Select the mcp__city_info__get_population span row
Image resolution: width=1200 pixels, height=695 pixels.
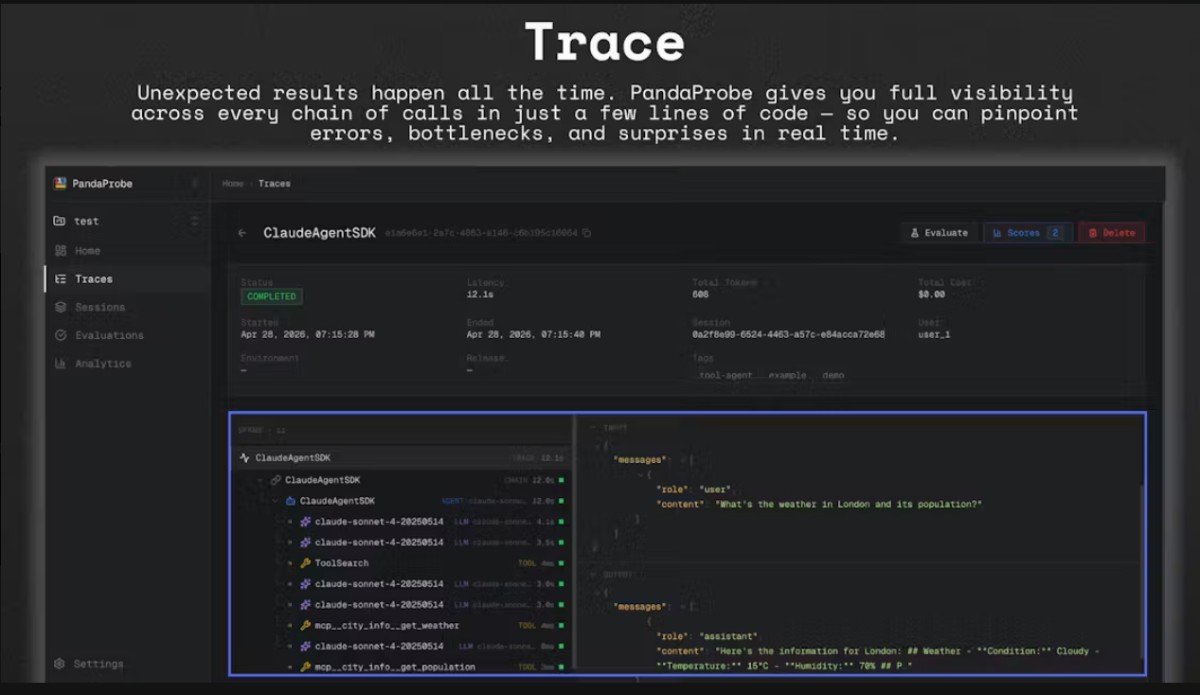(402, 667)
